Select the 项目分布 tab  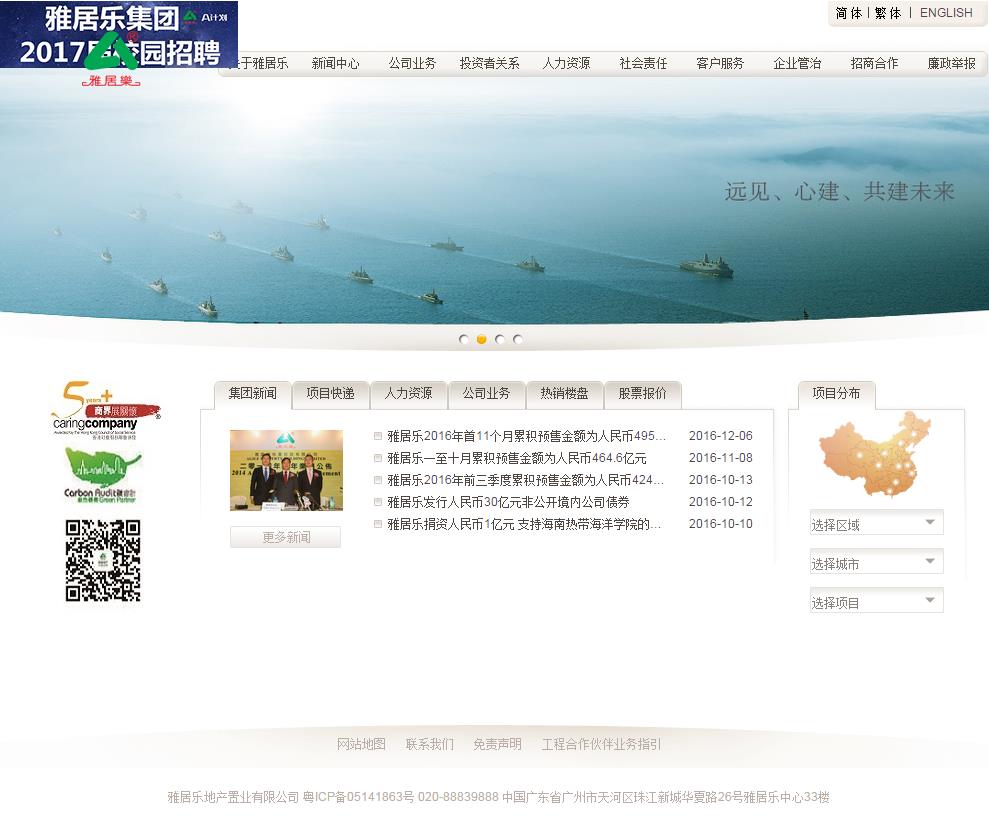click(836, 394)
